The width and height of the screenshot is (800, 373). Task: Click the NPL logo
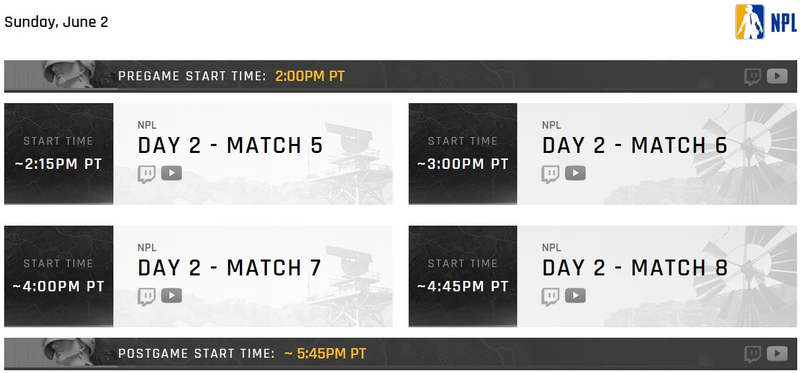click(765, 22)
